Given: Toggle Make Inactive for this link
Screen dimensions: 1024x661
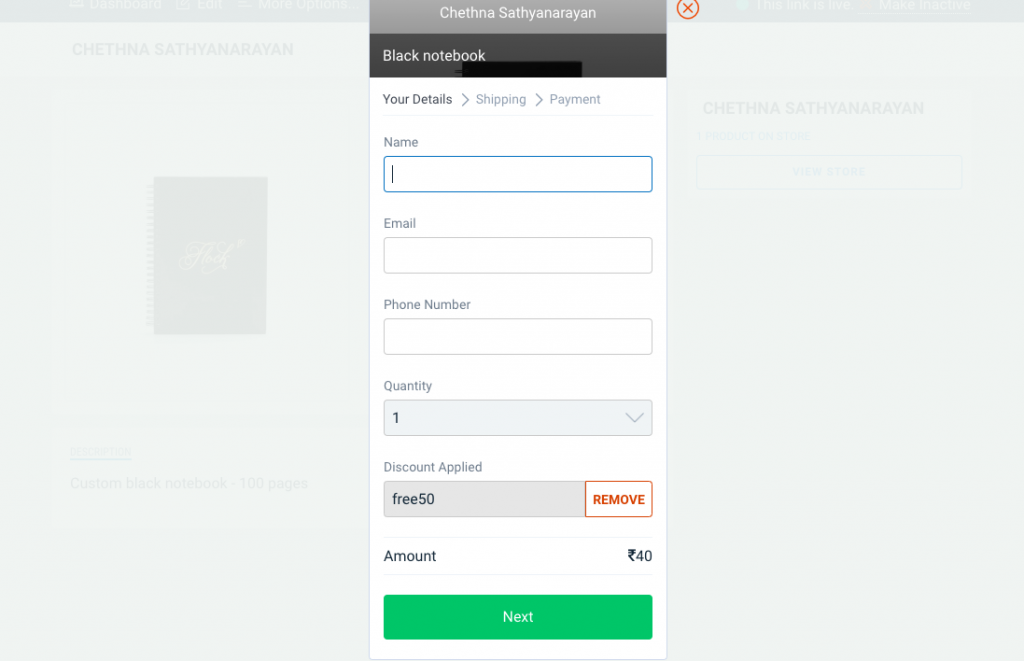Looking at the screenshot, I should pyautogui.click(x=924, y=5).
